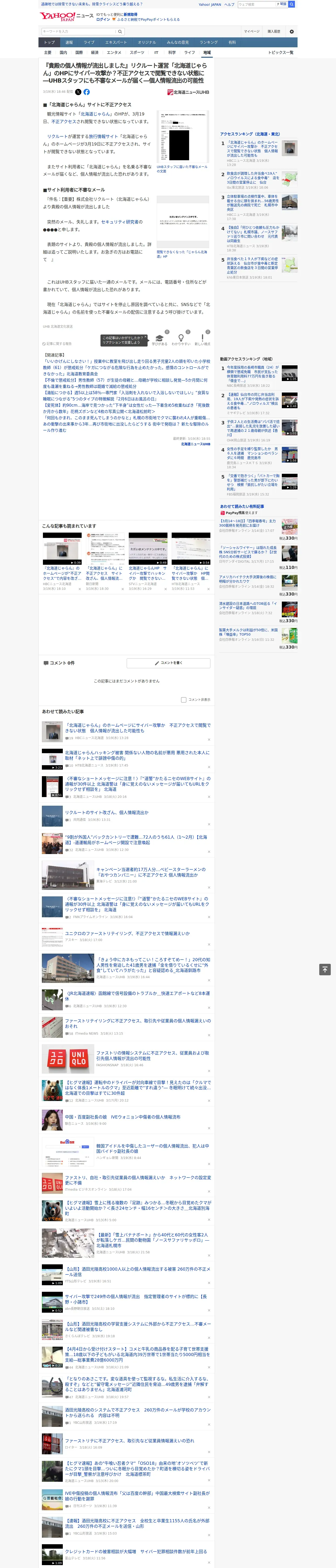This screenshot has height=1568, width=336.
Task: Open the じゃらん北海道 HP maintenance image thumbnail
Action: (x=183, y=222)
